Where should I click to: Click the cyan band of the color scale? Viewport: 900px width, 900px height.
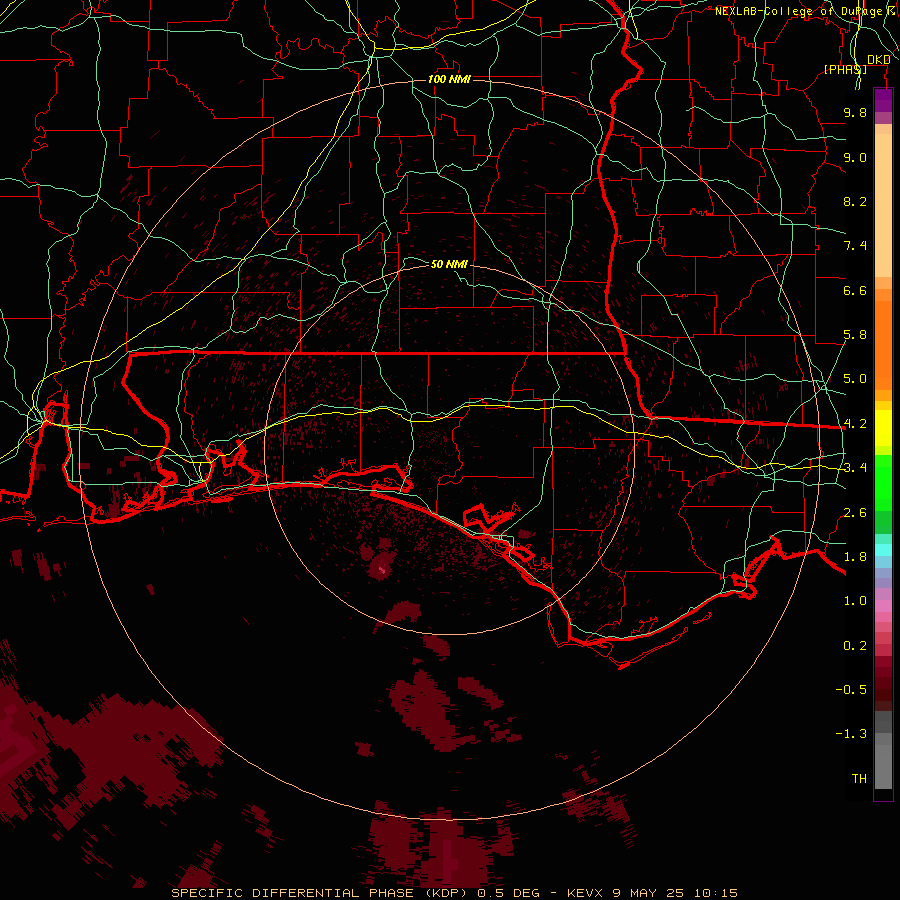point(883,550)
